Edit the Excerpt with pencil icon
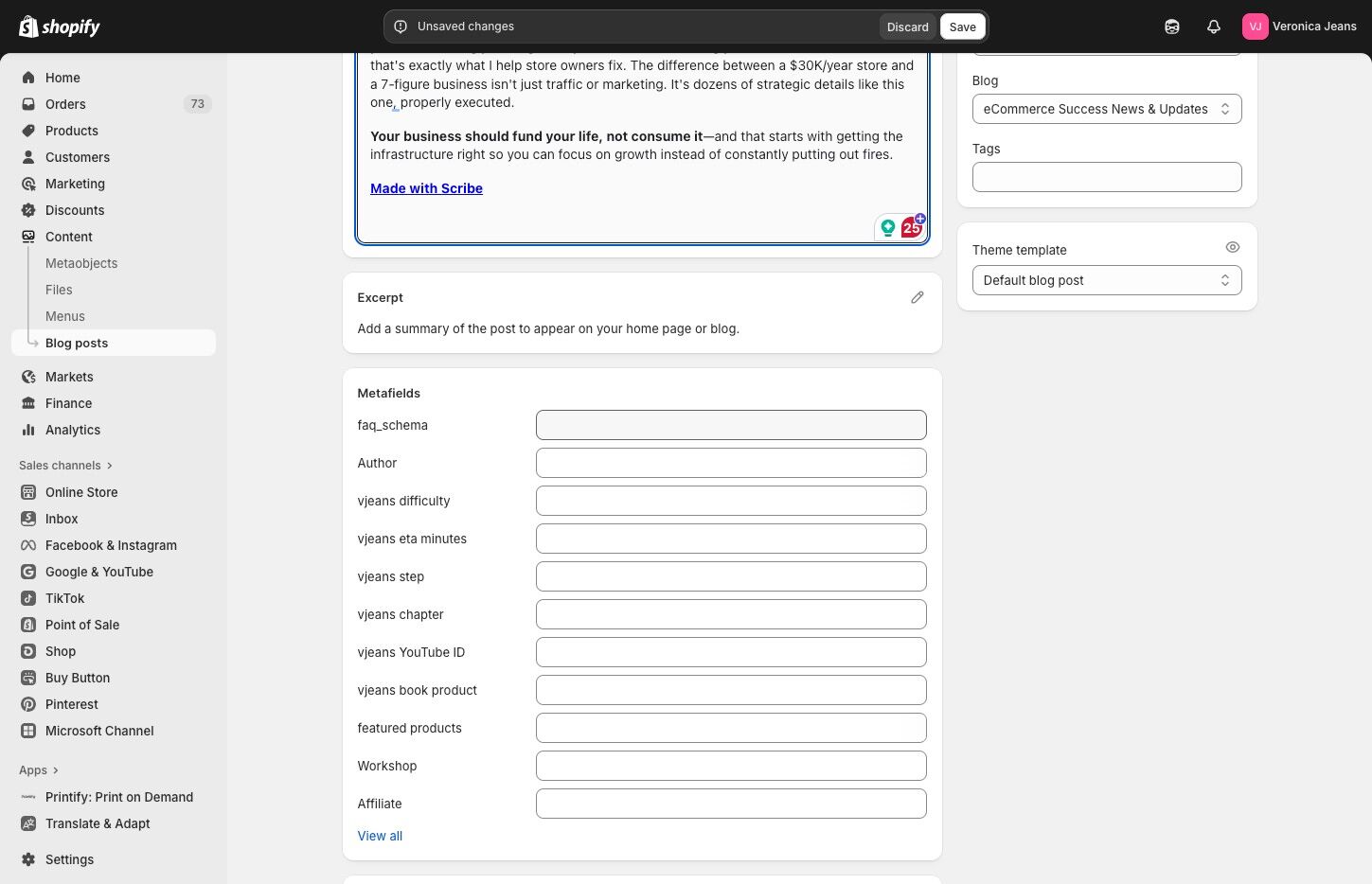 point(917,297)
